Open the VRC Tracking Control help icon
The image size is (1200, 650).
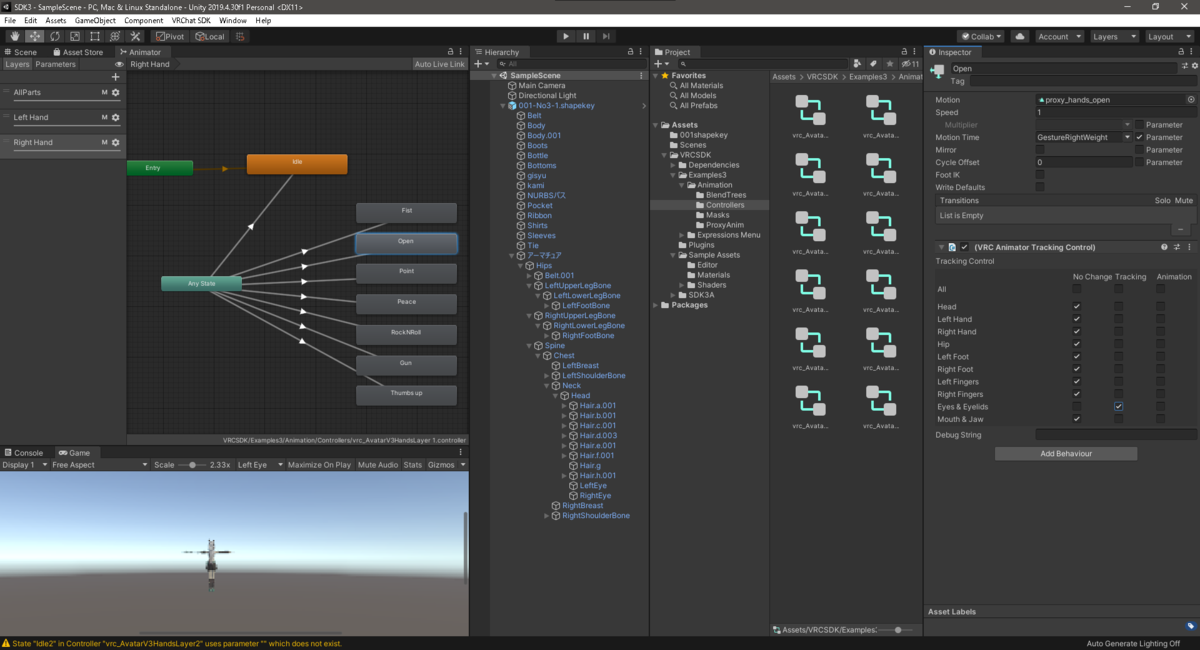pyautogui.click(x=1164, y=247)
